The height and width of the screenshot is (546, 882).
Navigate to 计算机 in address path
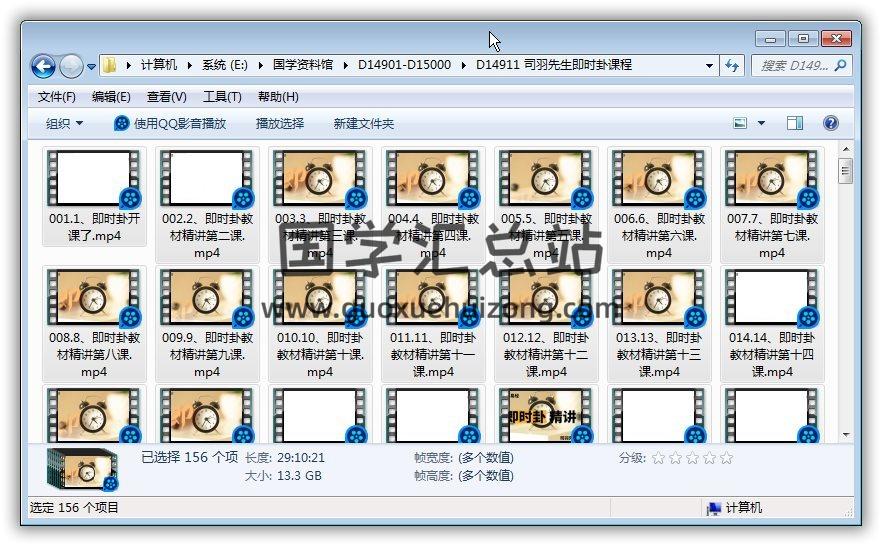pyautogui.click(x=159, y=65)
